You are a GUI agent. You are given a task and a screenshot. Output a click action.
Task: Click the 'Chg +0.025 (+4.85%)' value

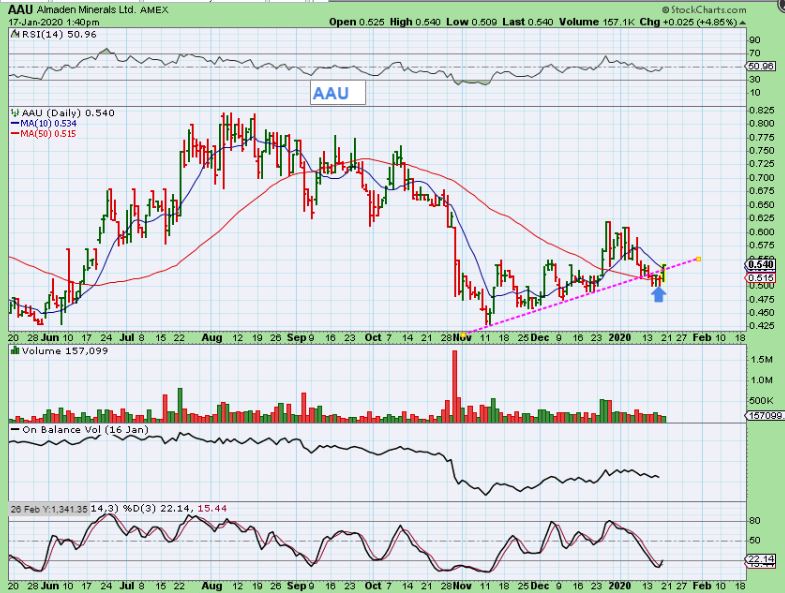688,22
